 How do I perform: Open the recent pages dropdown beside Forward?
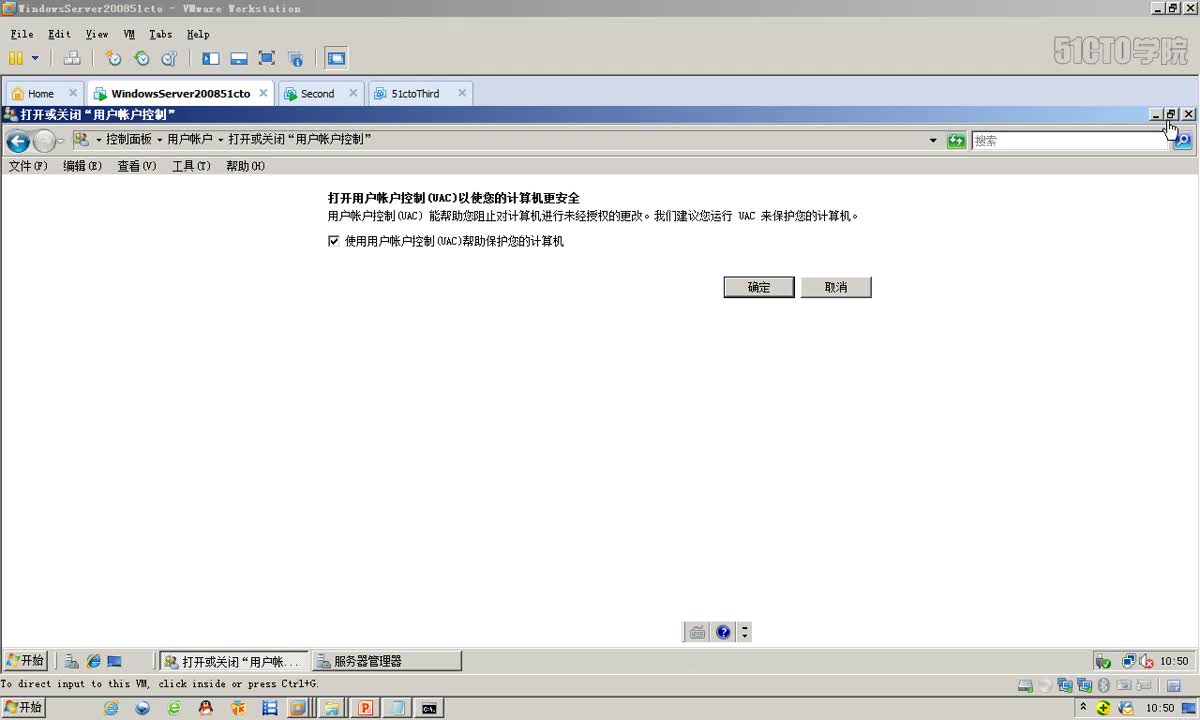pos(61,141)
